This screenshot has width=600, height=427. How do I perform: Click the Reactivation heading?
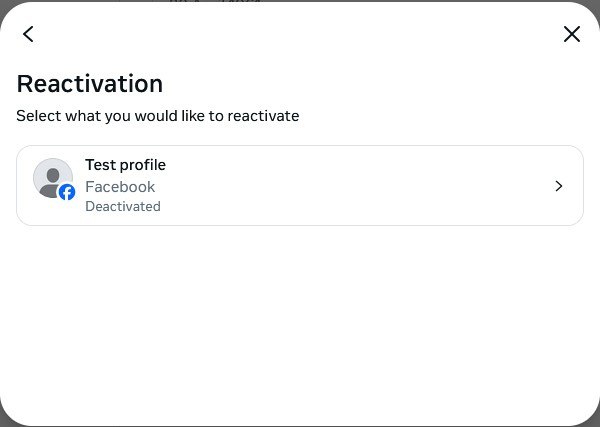(x=89, y=83)
